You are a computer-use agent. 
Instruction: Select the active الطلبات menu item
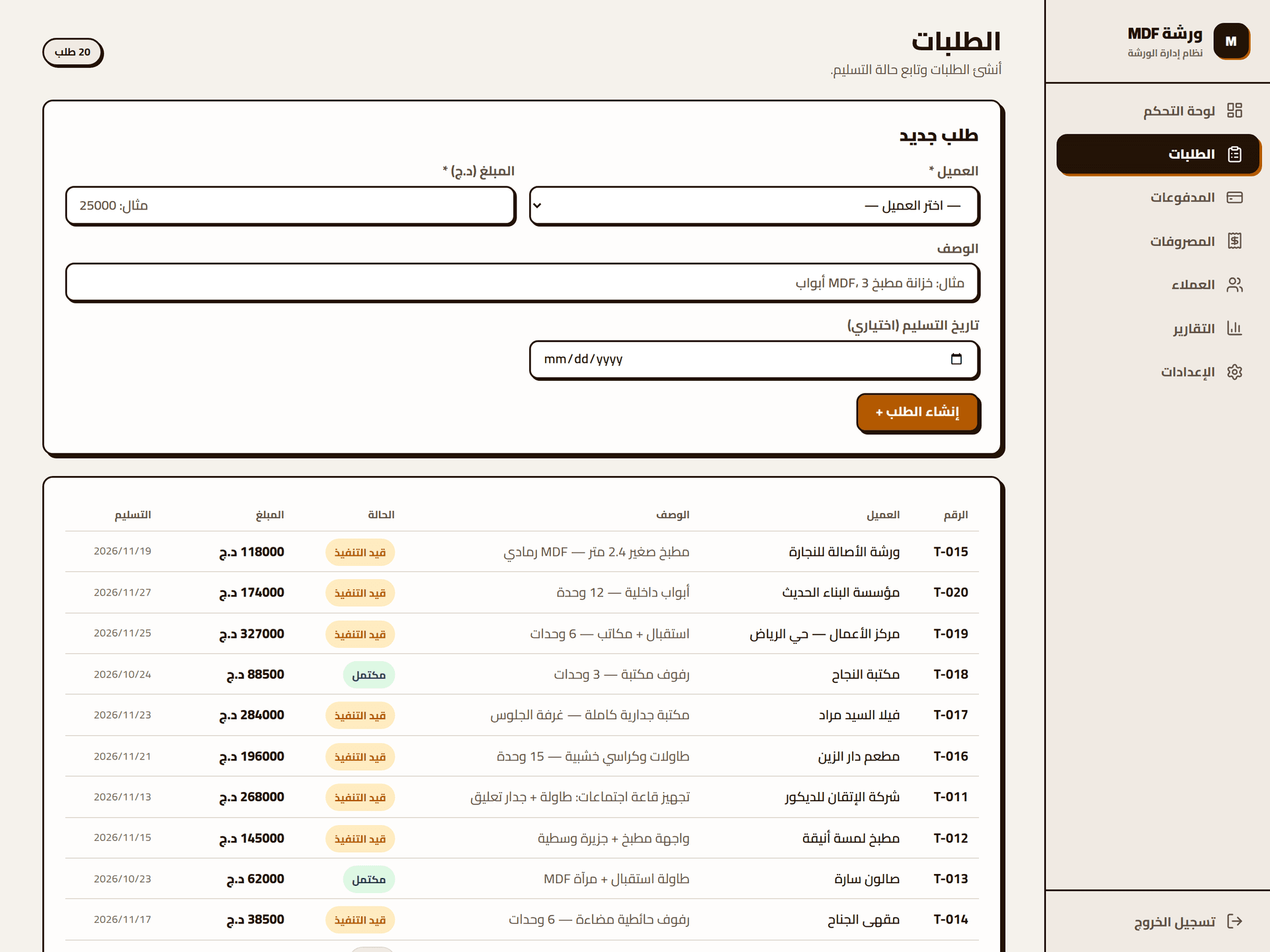click(1158, 154)
